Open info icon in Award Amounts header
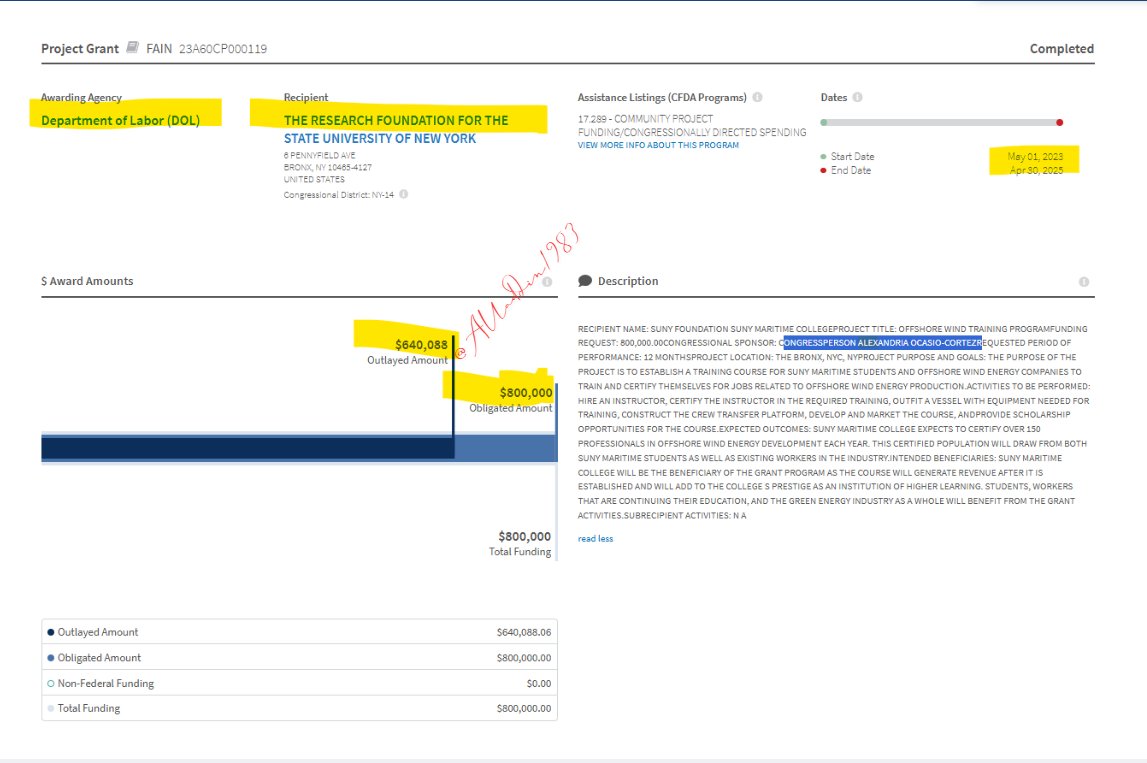Screen dimensions: 1147x763 pyautogui.click(x=547, y=282)
